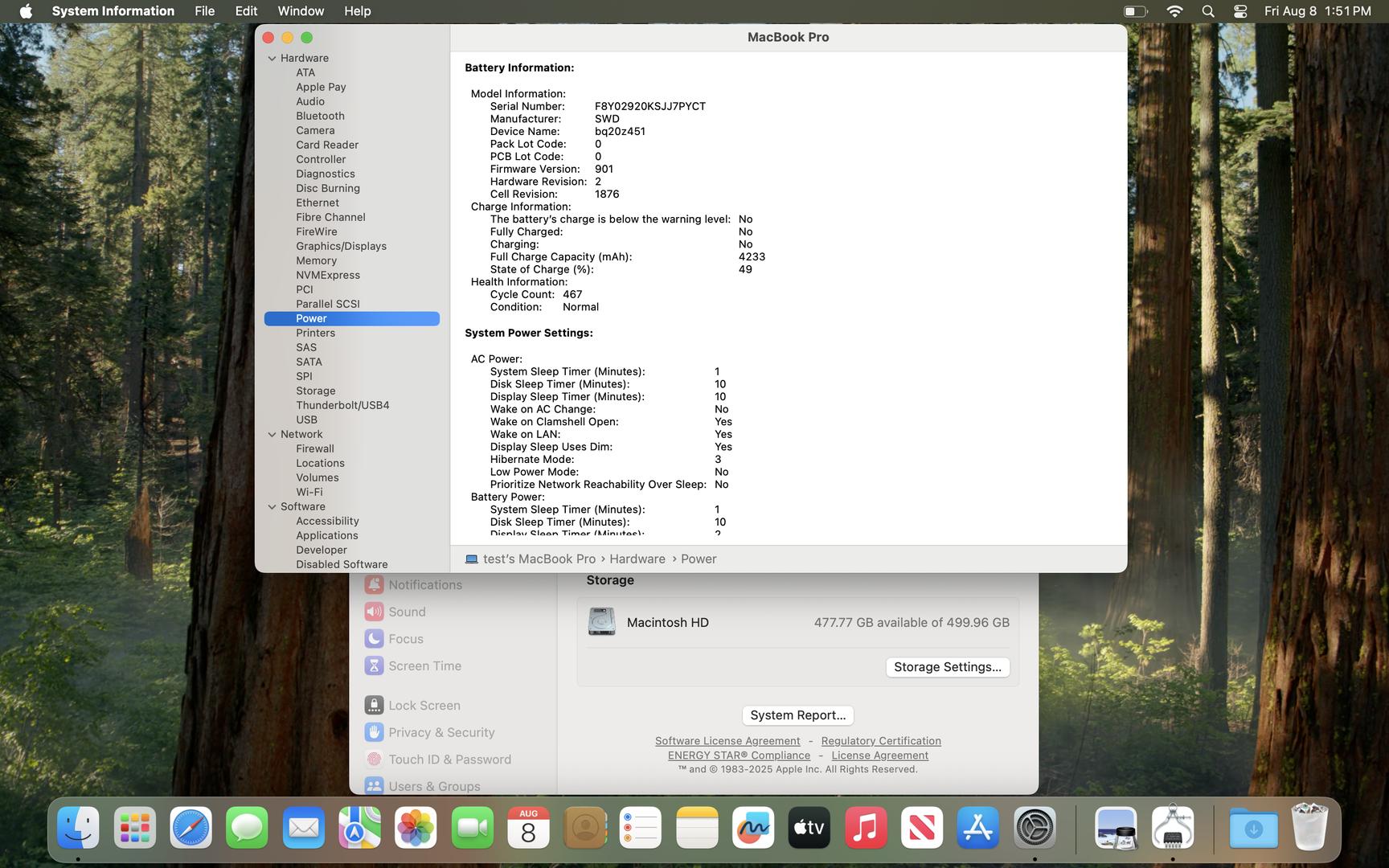Image resolution: width=1389 pixels, height=868 pixels.
Task: Open Notes in the dock
Action: (x=697, y=828)
